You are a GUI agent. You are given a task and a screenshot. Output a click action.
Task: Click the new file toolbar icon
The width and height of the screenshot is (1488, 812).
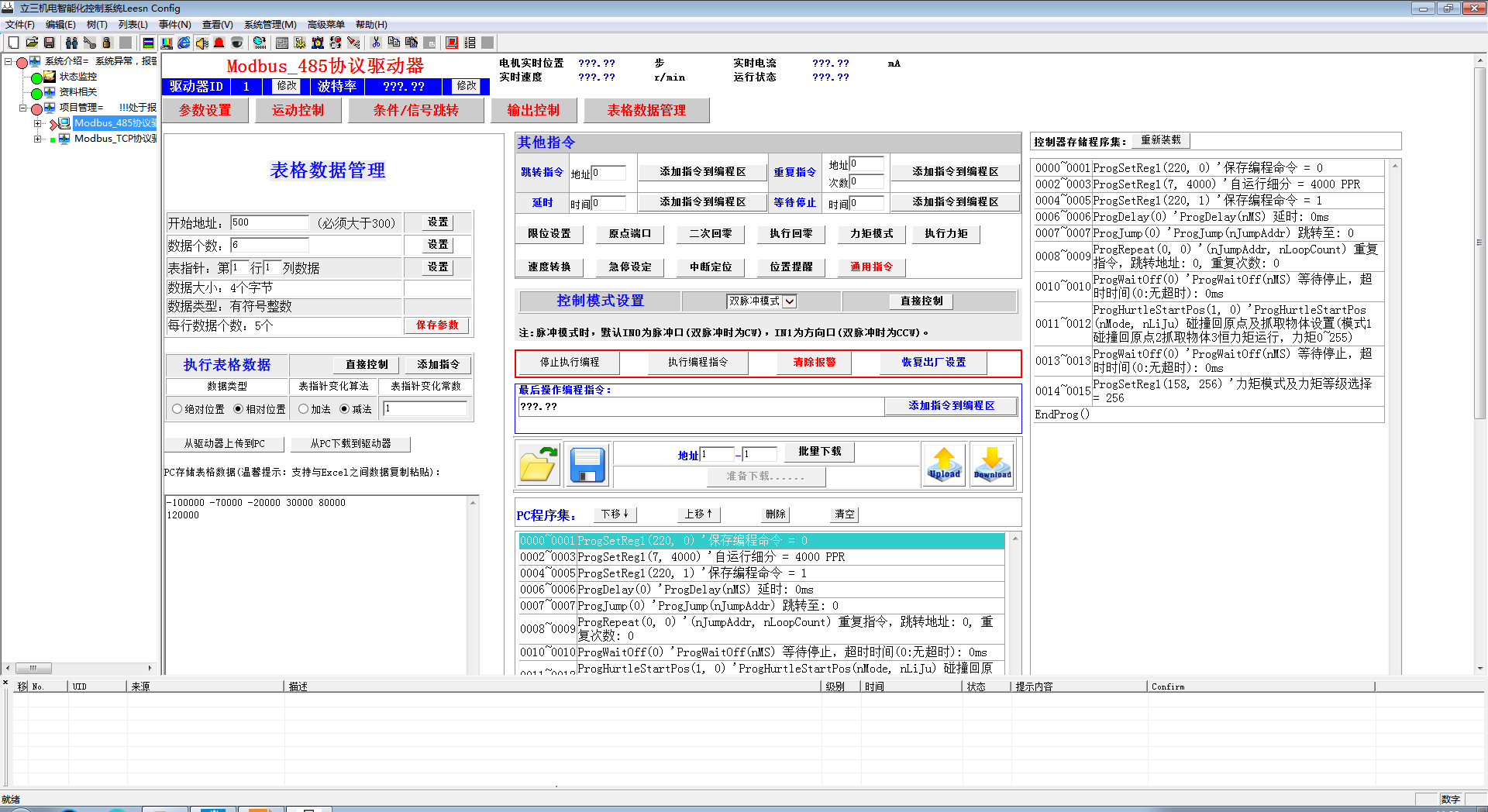(x=13, y=43)
